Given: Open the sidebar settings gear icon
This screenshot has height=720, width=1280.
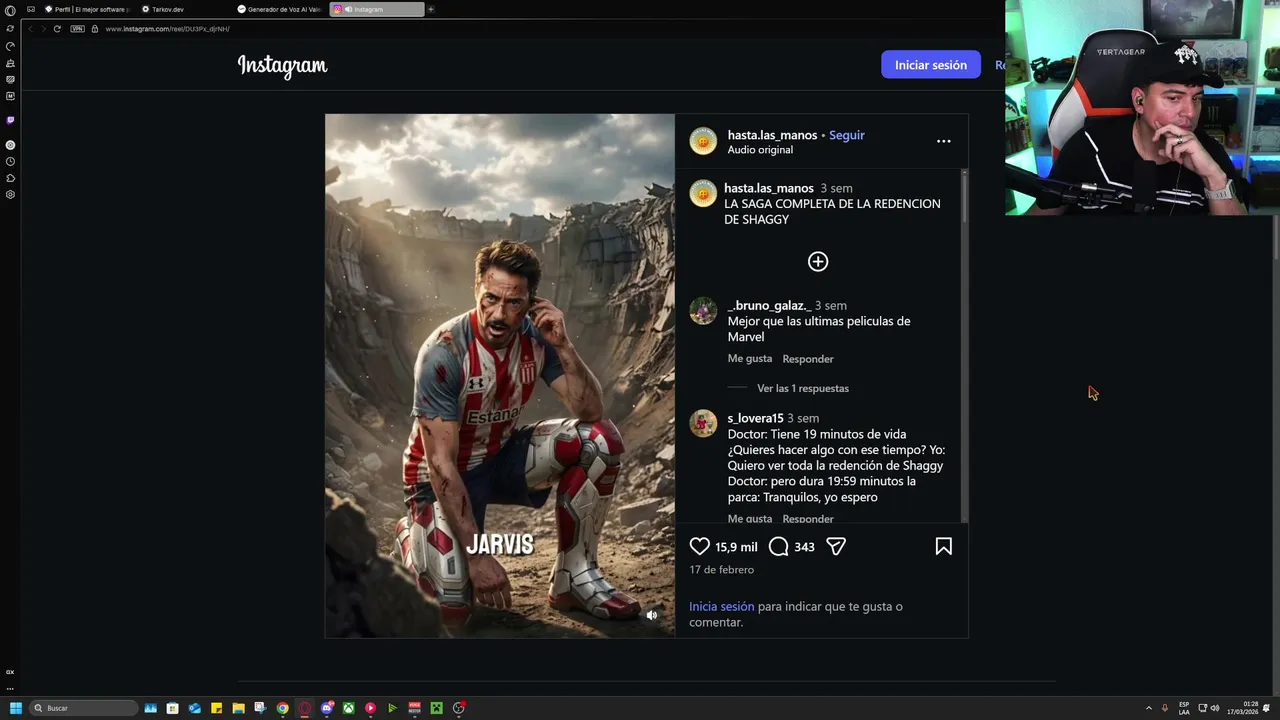Looking at the screenshot, I should tap(10, 194).
